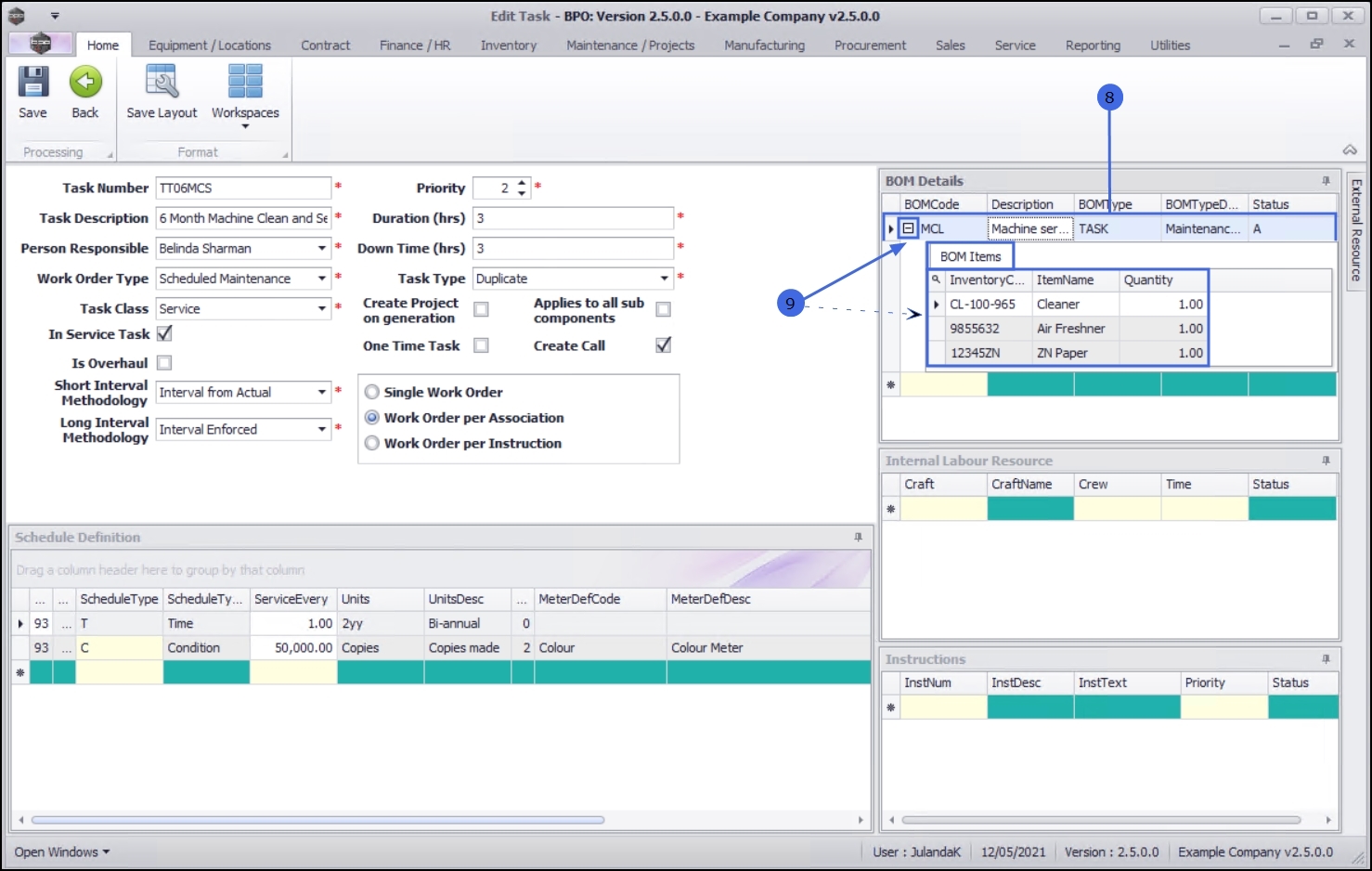Click the Save icon in the ribbon
The height and width of the screenshot is (871, 1372).
point(32,83)
